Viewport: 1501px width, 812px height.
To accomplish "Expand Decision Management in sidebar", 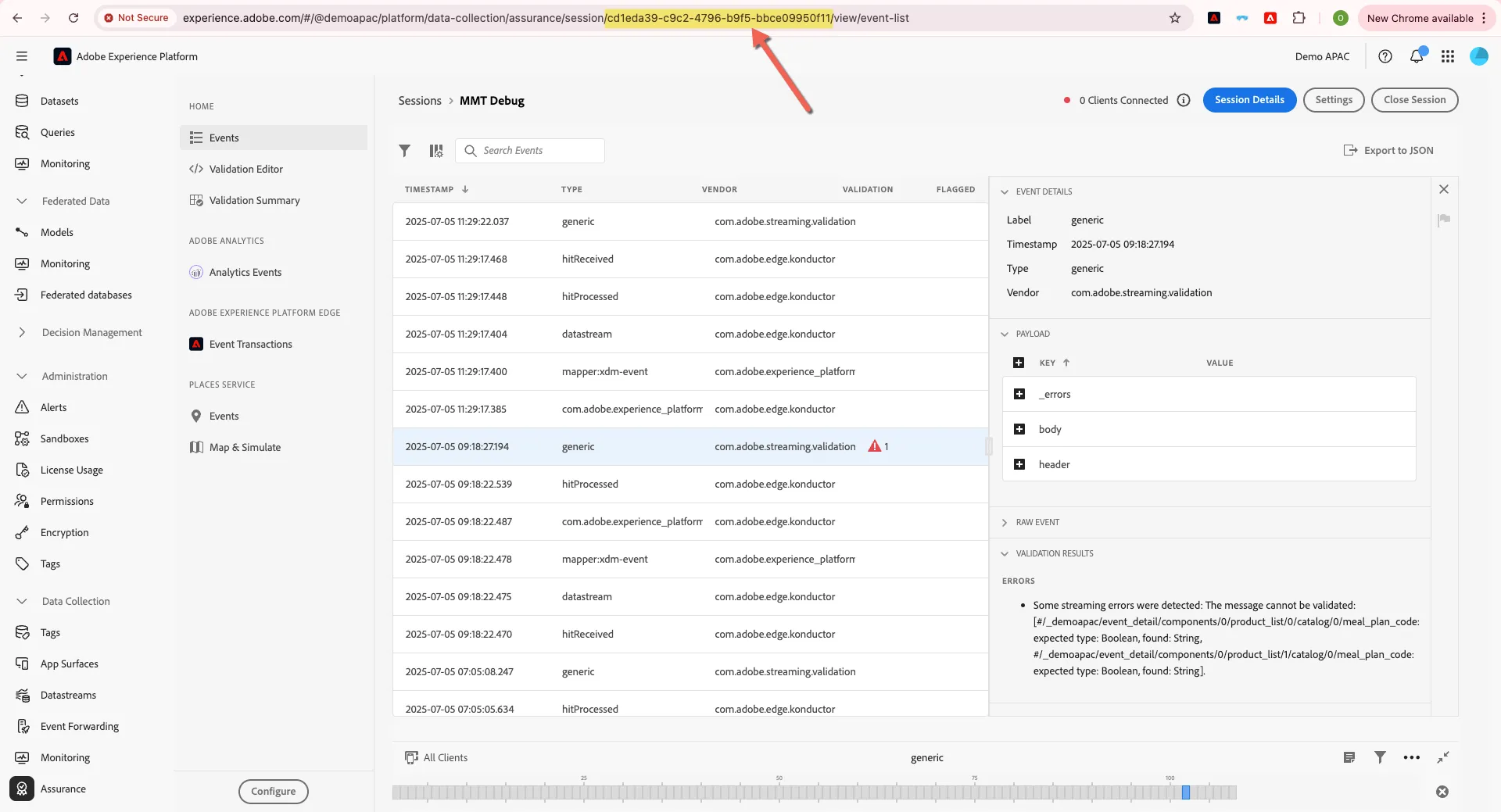I will point(22,332).
